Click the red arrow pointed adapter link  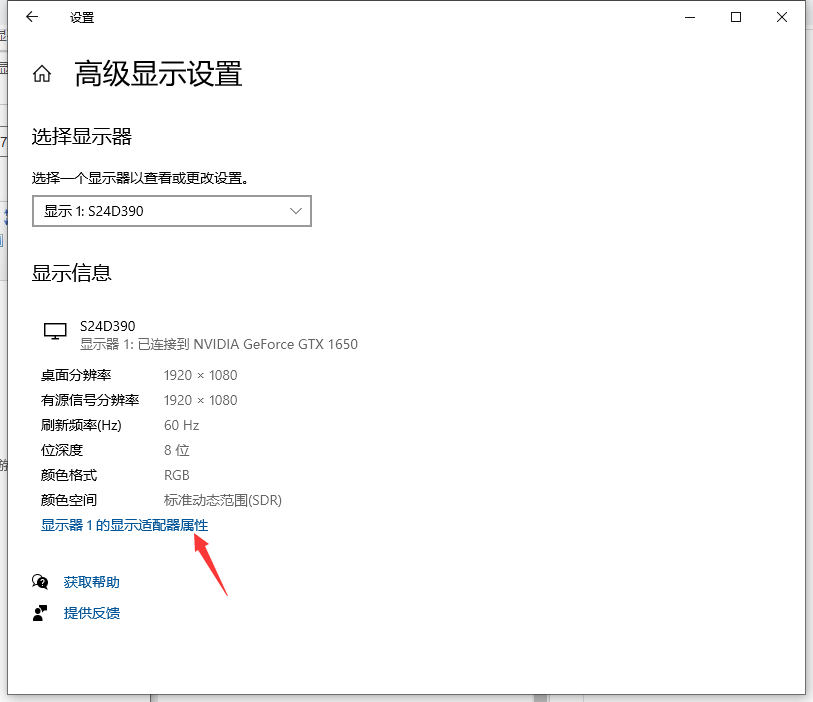(x=124, y=525)
